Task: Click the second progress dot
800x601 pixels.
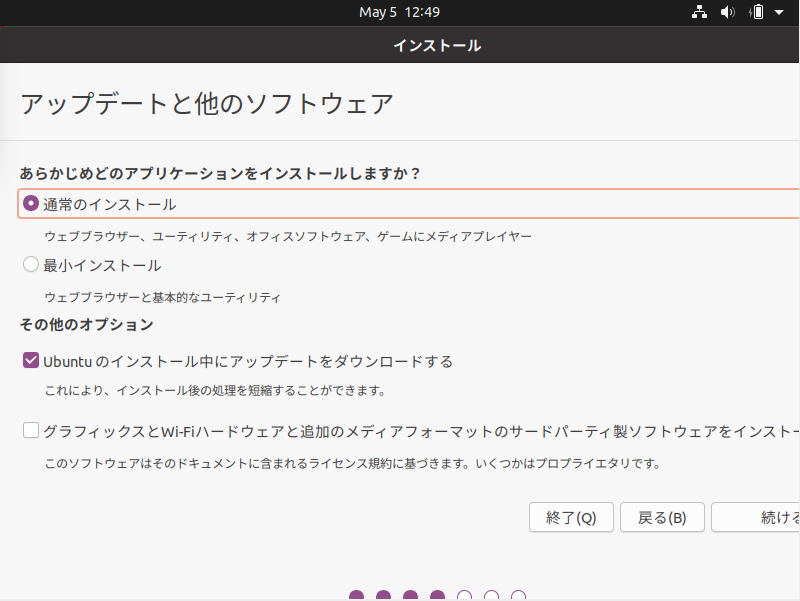Action: pyautogui.click(x=384, y=595)
